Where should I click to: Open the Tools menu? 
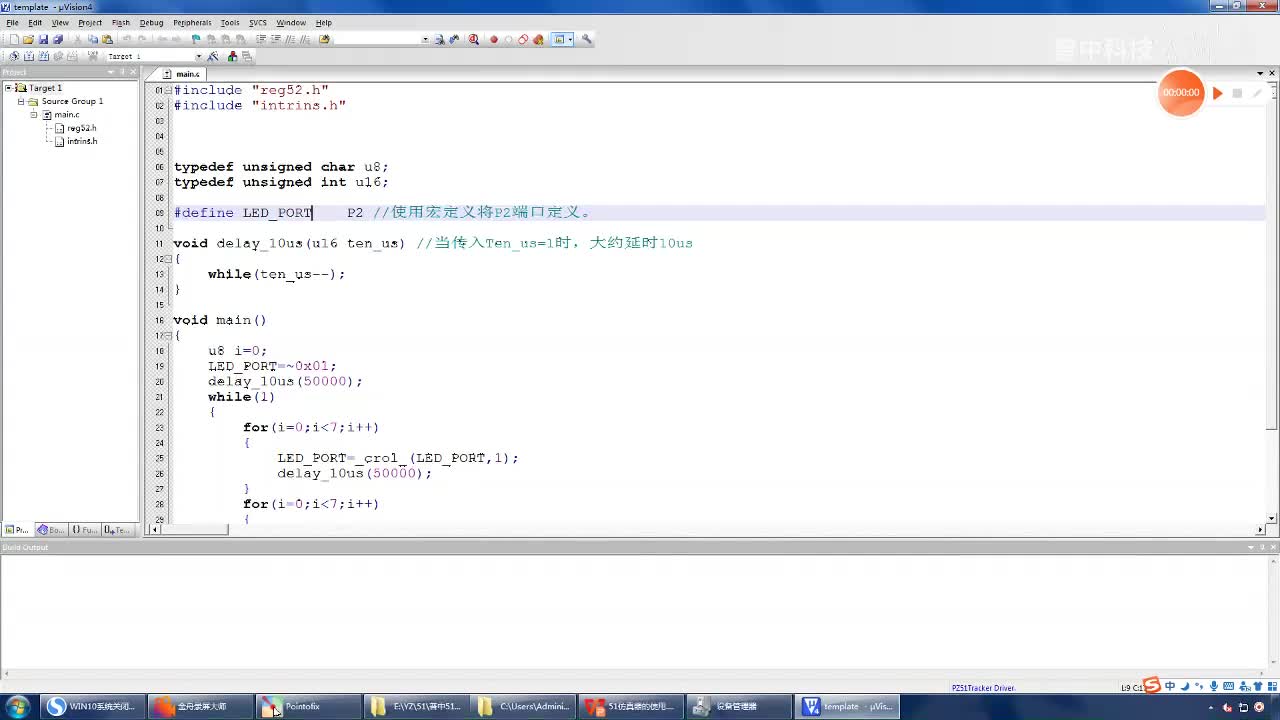click(x=230, y=22)
